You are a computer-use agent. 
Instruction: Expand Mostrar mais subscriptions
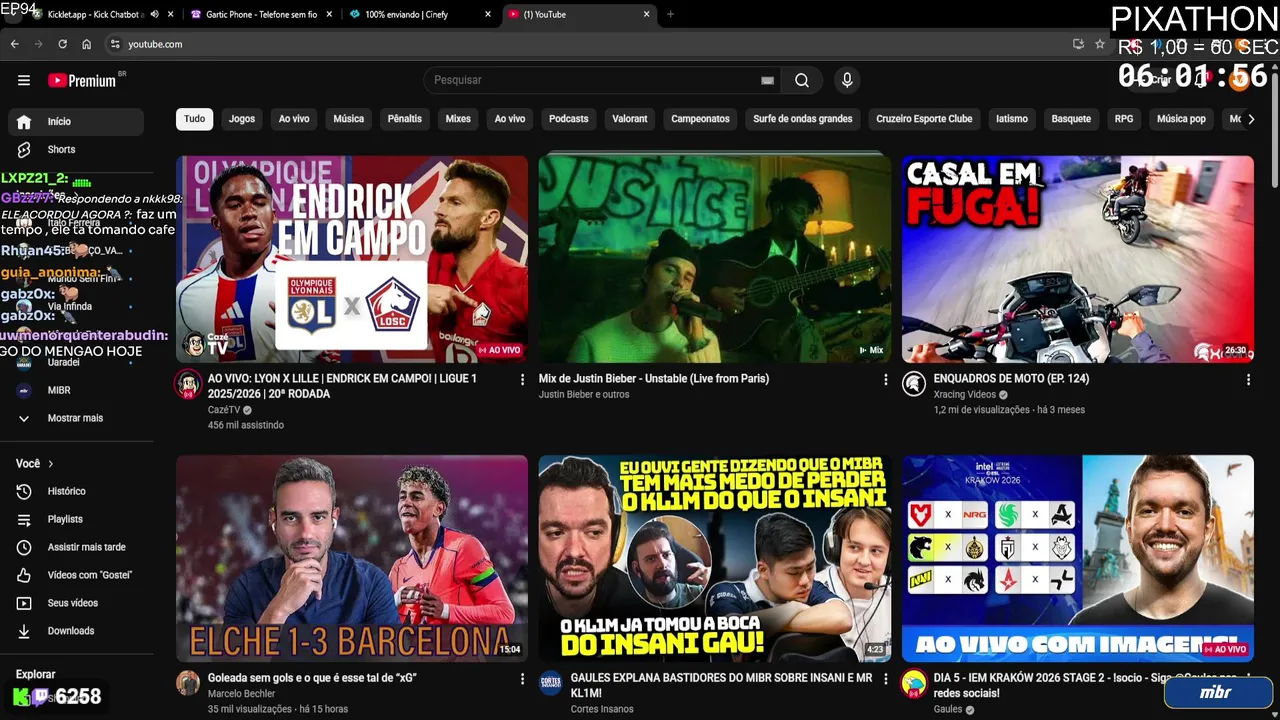[x=76, y=418]
